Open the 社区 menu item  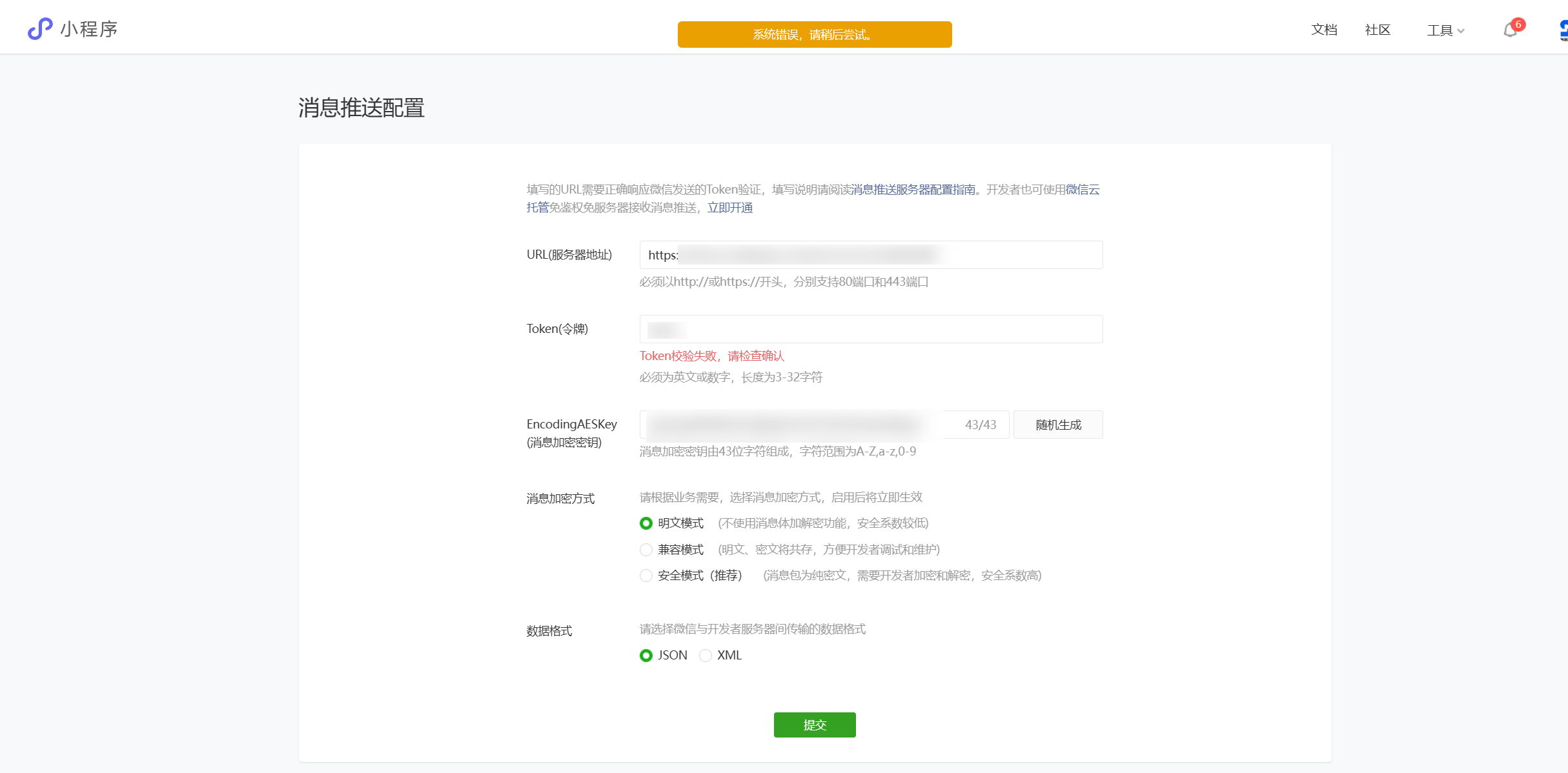pyautogui.click(x=1378, y=30)
